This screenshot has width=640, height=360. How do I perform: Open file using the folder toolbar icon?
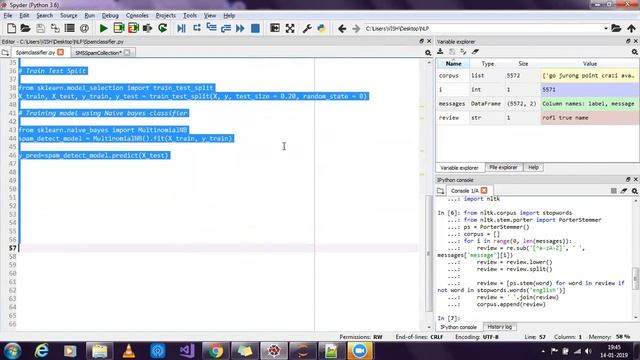click(25, 28)
